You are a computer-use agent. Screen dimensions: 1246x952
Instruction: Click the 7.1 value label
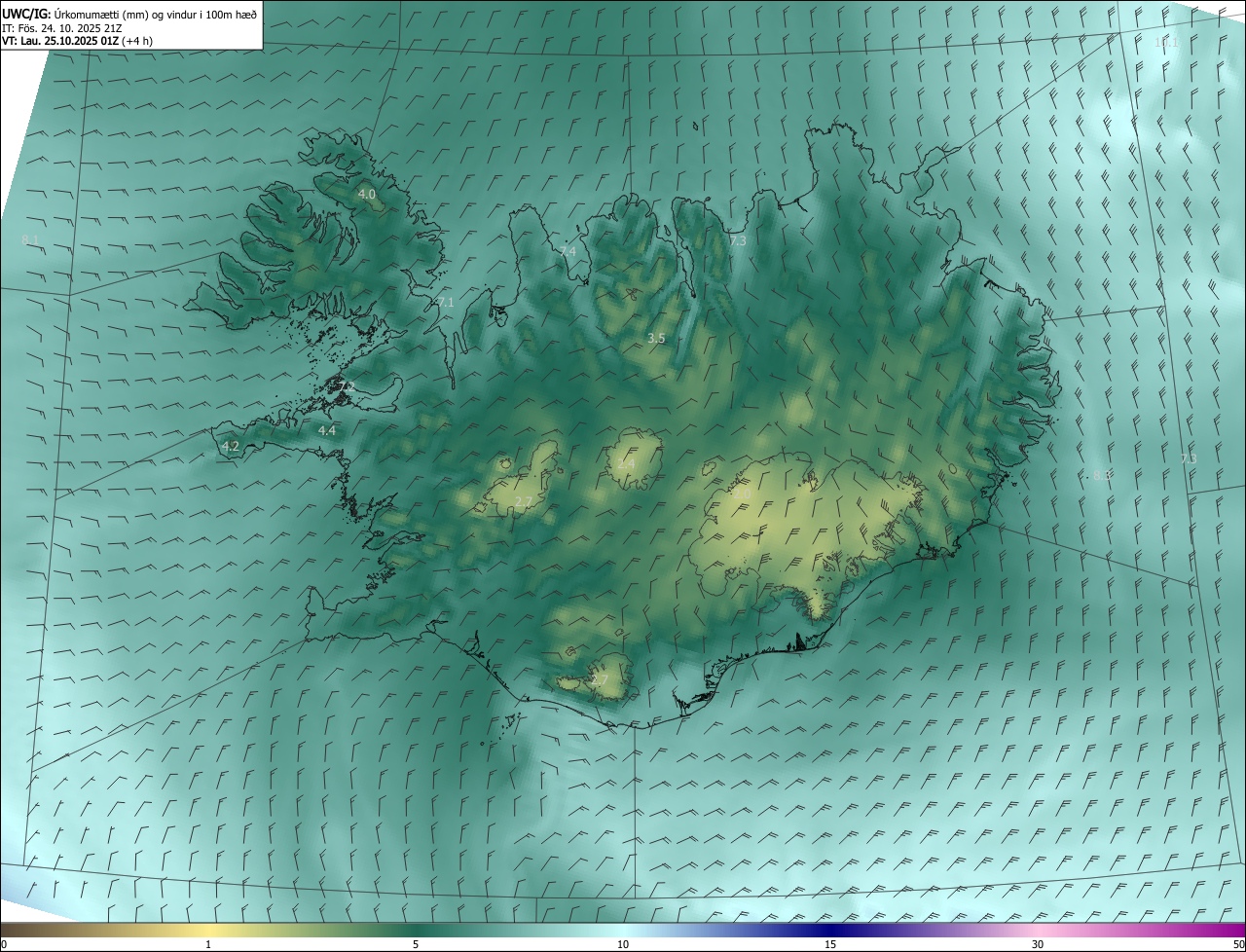tap(446, 303)
